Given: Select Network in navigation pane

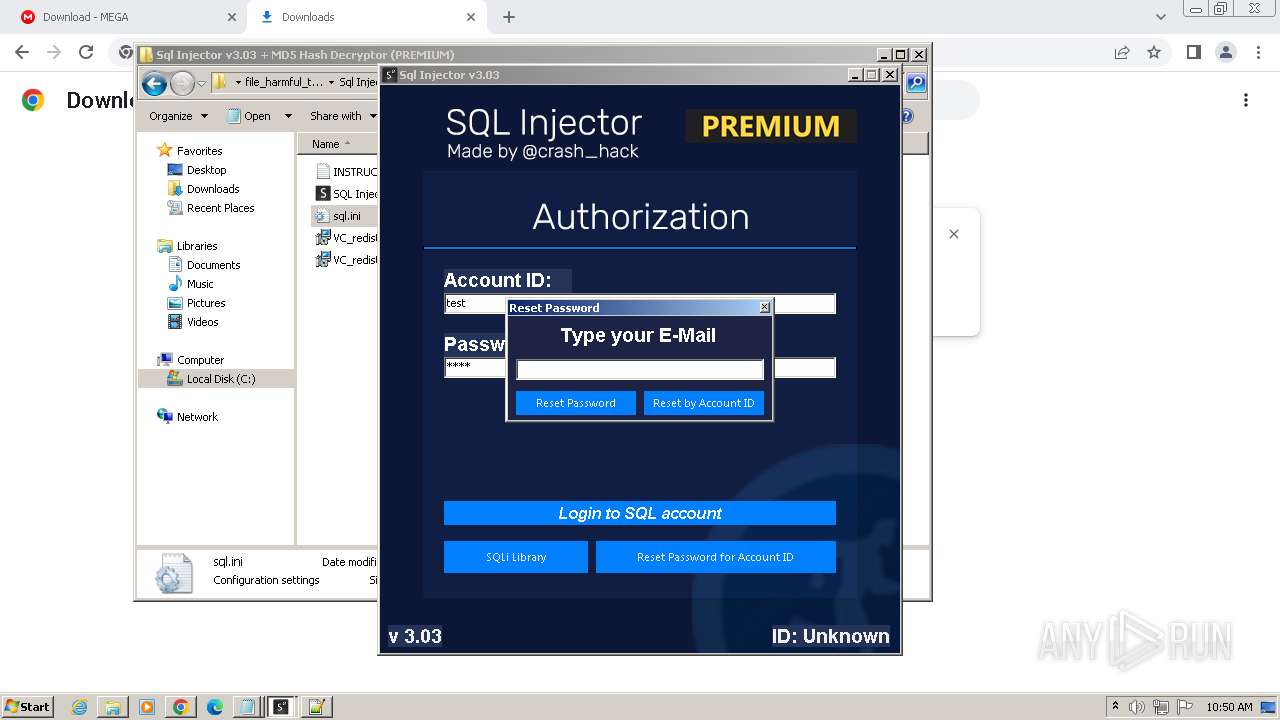Looking at the screenshot, I should click(x=197, y=417).
